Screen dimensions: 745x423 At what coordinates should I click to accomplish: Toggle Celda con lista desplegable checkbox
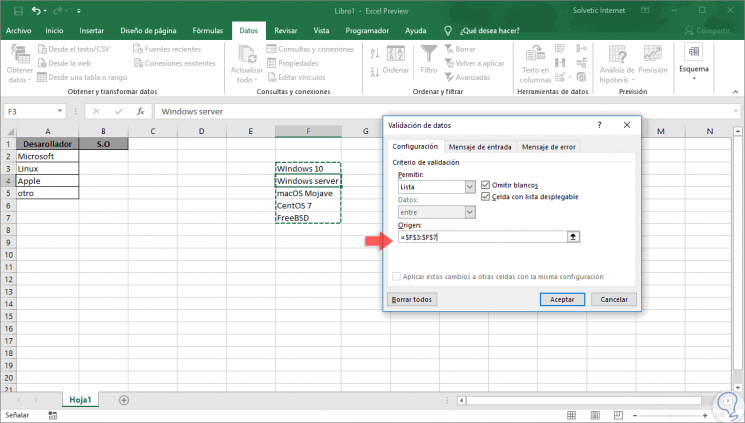(x=486, y=197)
